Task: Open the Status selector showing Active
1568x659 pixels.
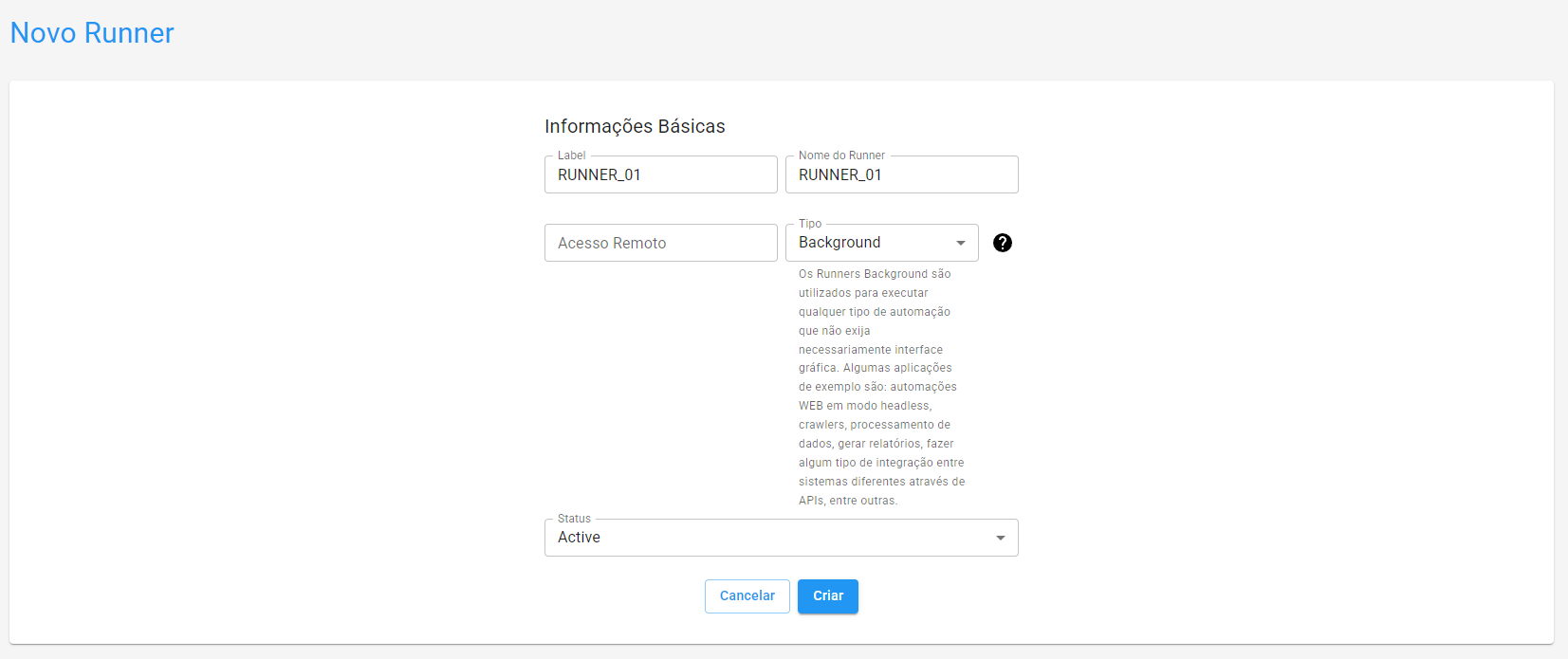Action: coord(768,538)
